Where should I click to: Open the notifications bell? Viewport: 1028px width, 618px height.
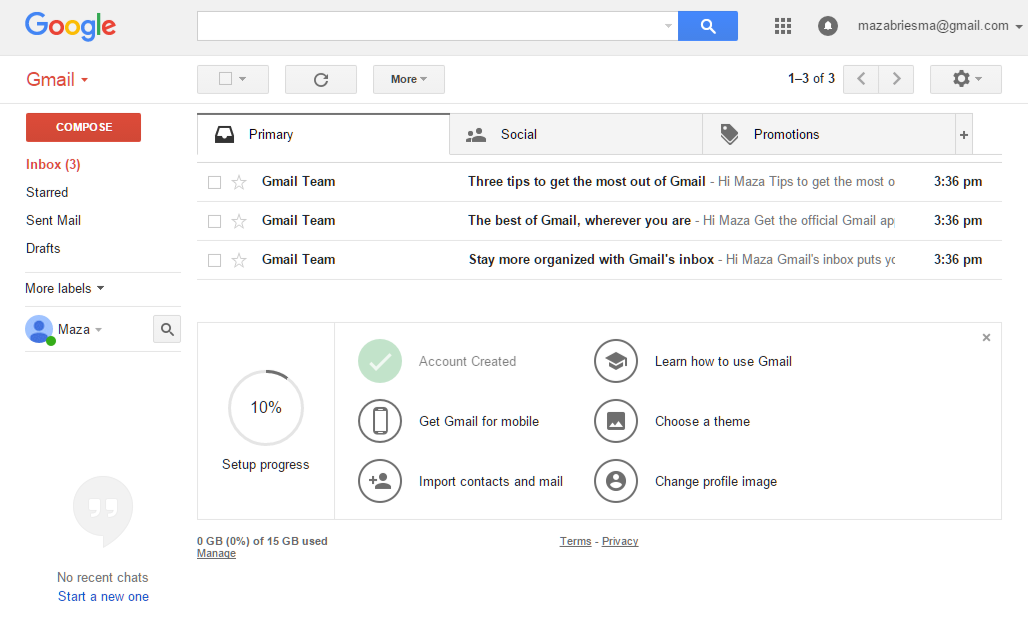[x=827, y=26]
